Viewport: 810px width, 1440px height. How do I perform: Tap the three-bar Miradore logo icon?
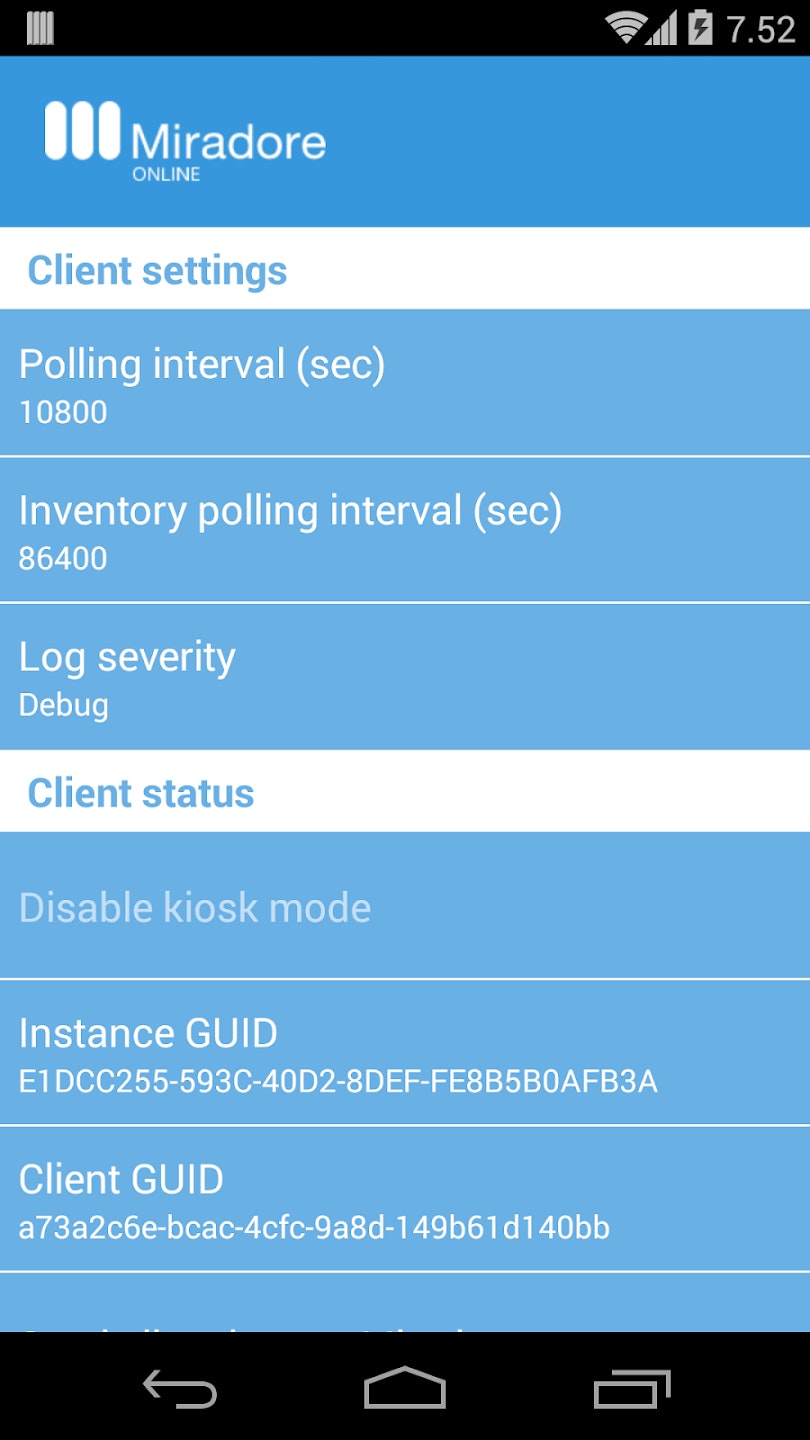82,130
